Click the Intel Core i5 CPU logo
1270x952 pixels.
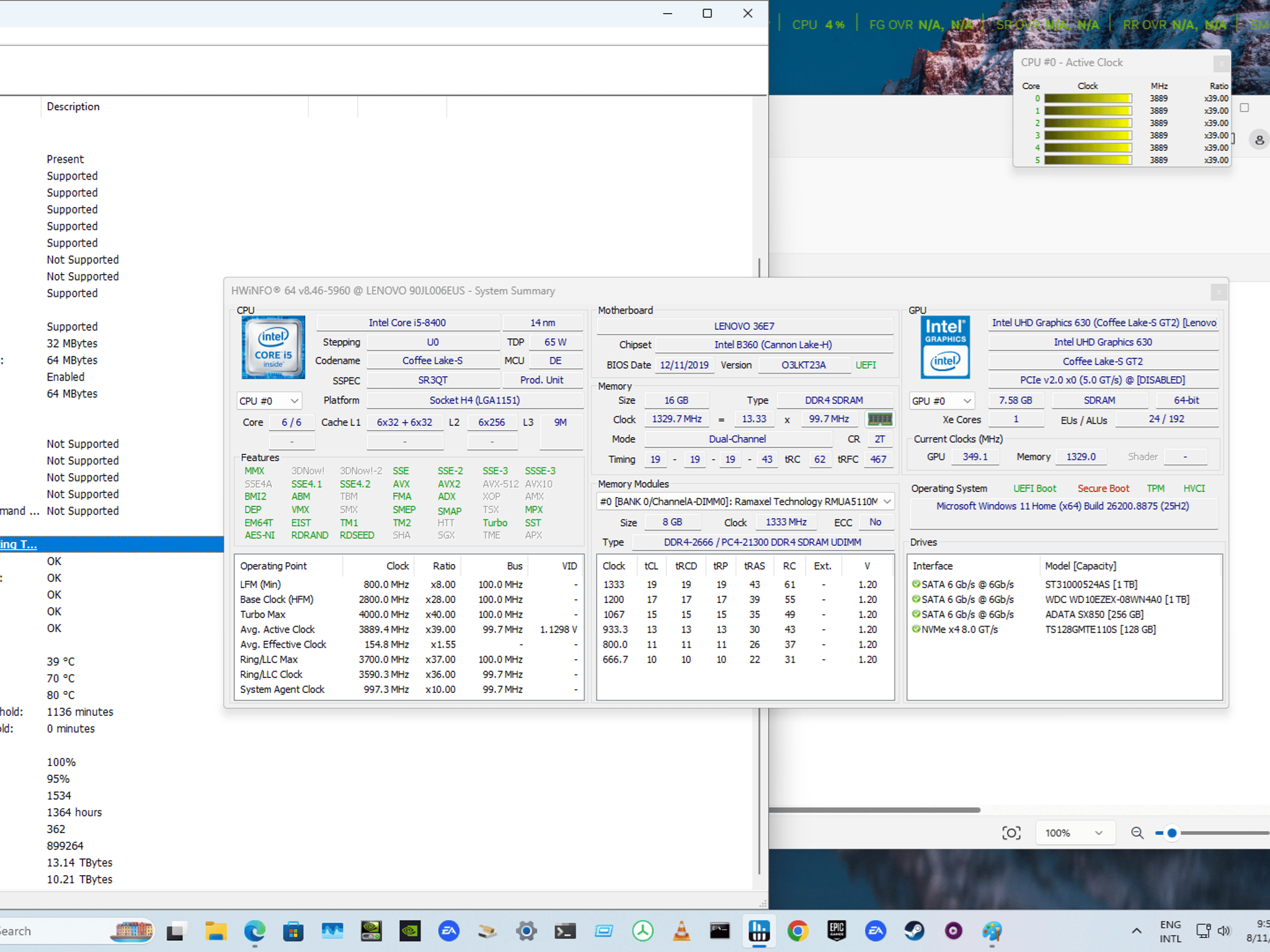coord(273,347)
